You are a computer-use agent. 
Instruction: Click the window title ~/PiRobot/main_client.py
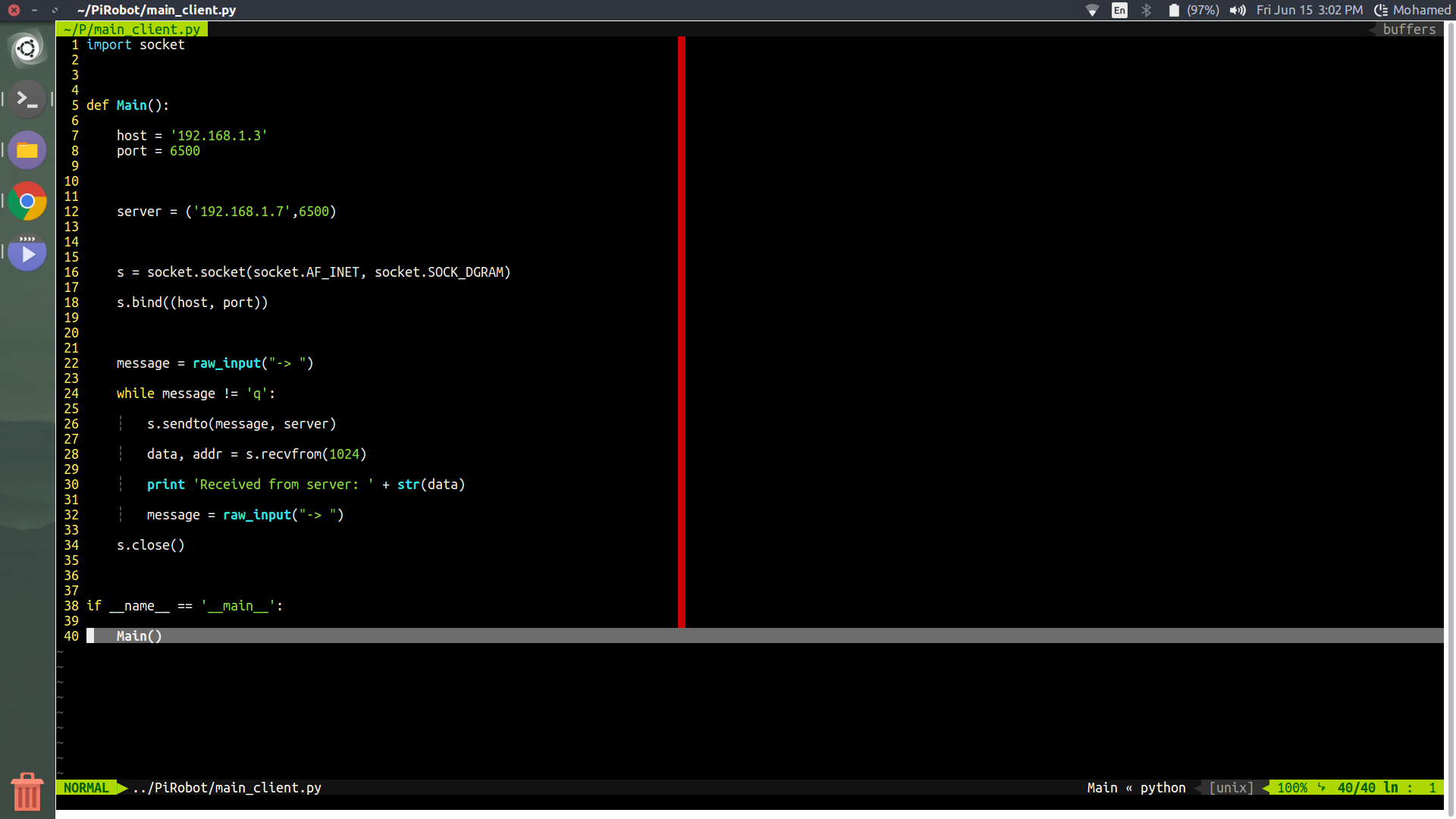156,10
